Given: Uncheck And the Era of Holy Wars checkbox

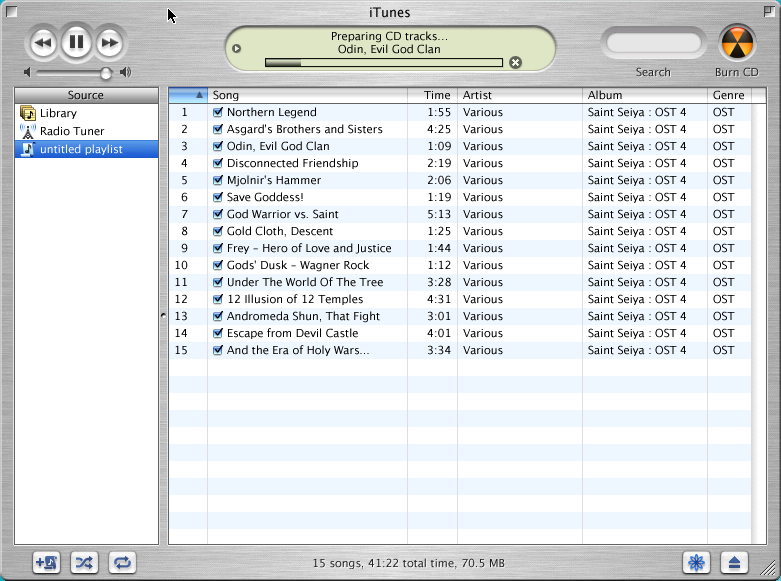Looking at the screenshot, I should tap(218, 350).
